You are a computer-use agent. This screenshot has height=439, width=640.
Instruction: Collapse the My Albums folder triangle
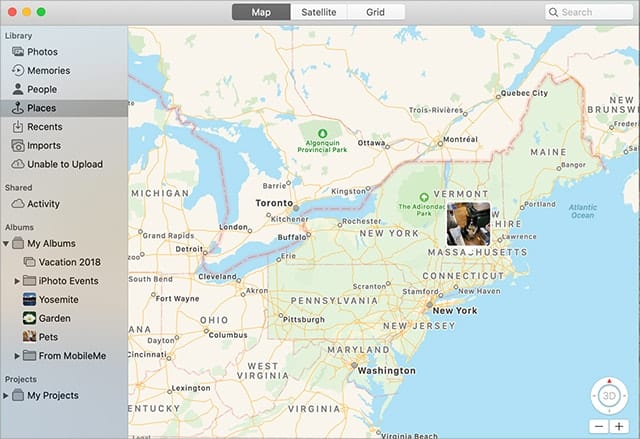(x=7, y=243)
